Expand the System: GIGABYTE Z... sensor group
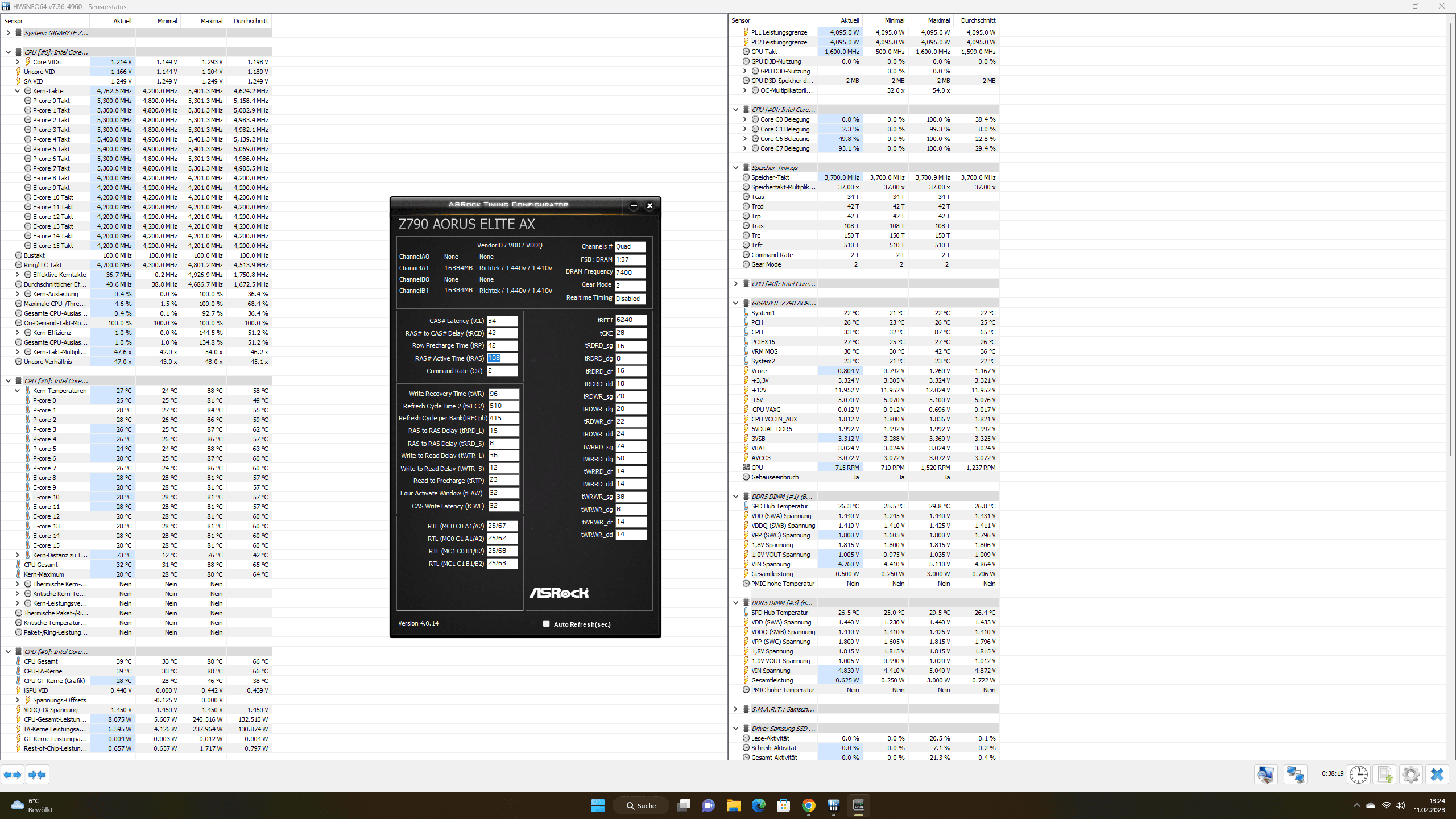1456x819 pixels. point(8,33)
